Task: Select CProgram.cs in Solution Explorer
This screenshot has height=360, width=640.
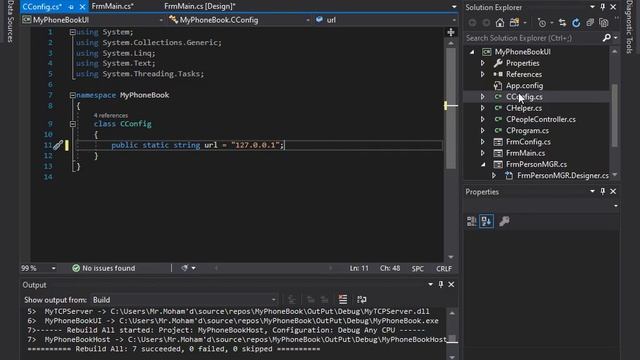Action: [527, 131]
